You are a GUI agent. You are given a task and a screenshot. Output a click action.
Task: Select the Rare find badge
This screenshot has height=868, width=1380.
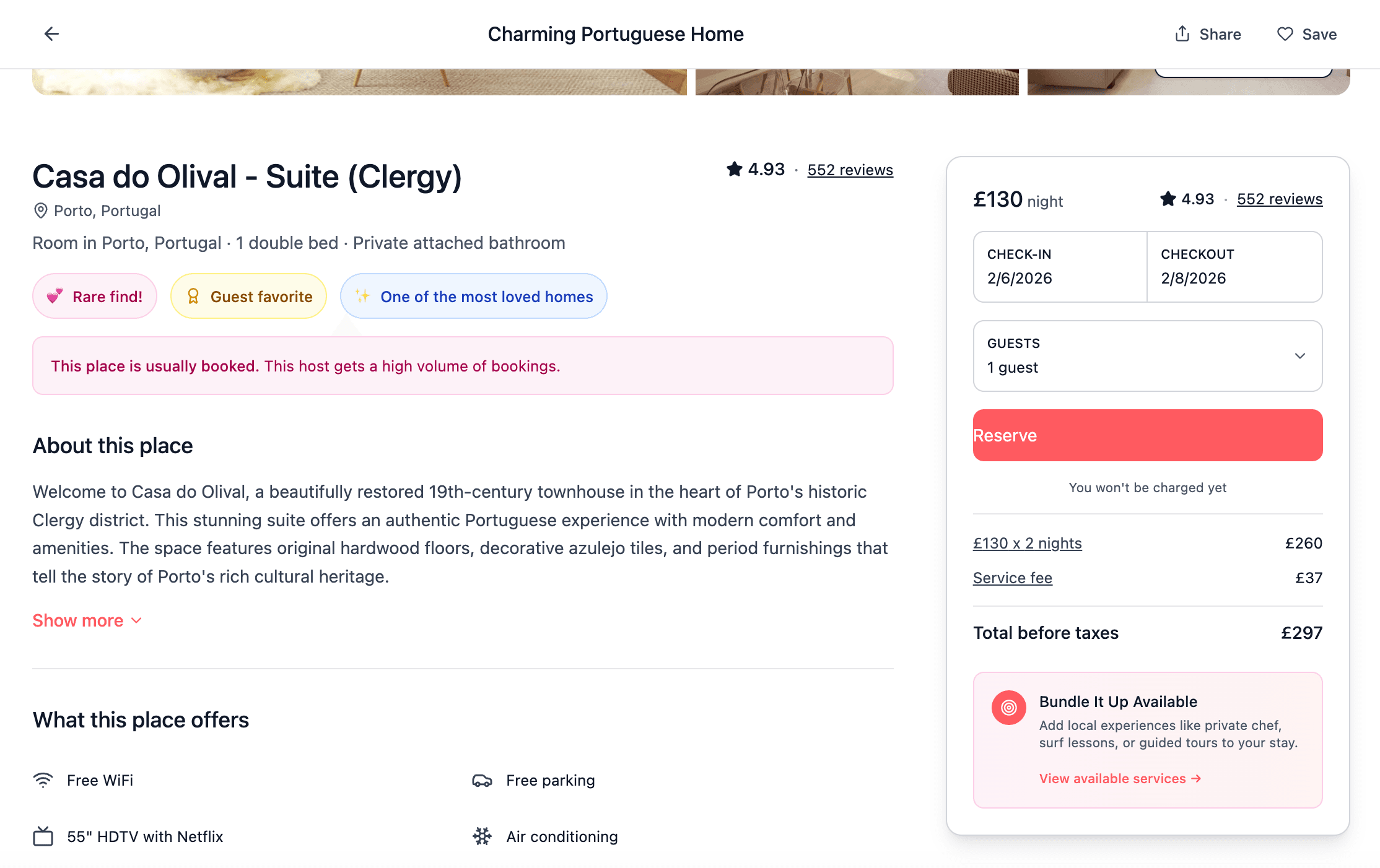(94, 296)
